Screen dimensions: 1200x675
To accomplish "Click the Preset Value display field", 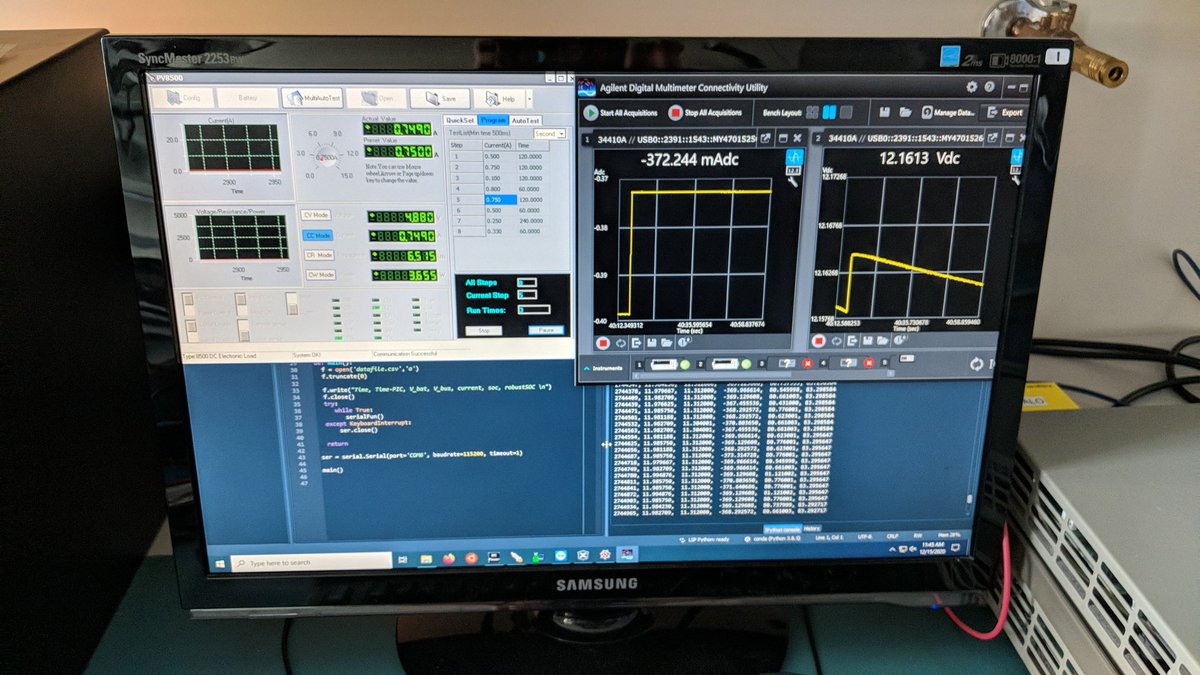I will pos(399,150).
